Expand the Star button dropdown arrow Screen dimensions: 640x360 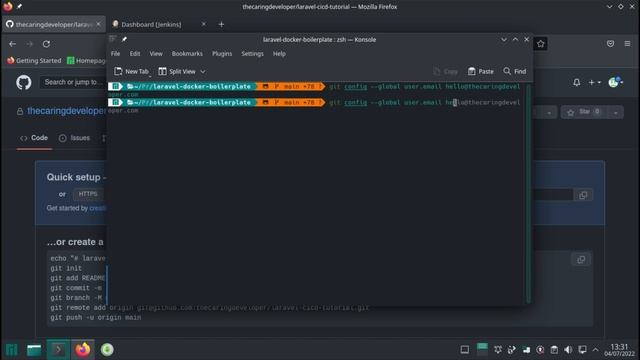click(615, 112)
